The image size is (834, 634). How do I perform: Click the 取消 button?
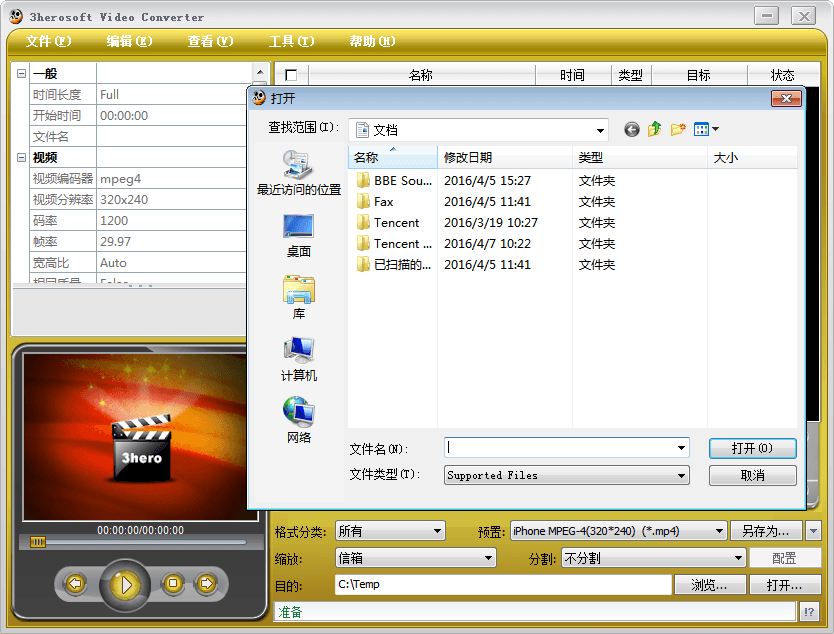tap(753, 476)
